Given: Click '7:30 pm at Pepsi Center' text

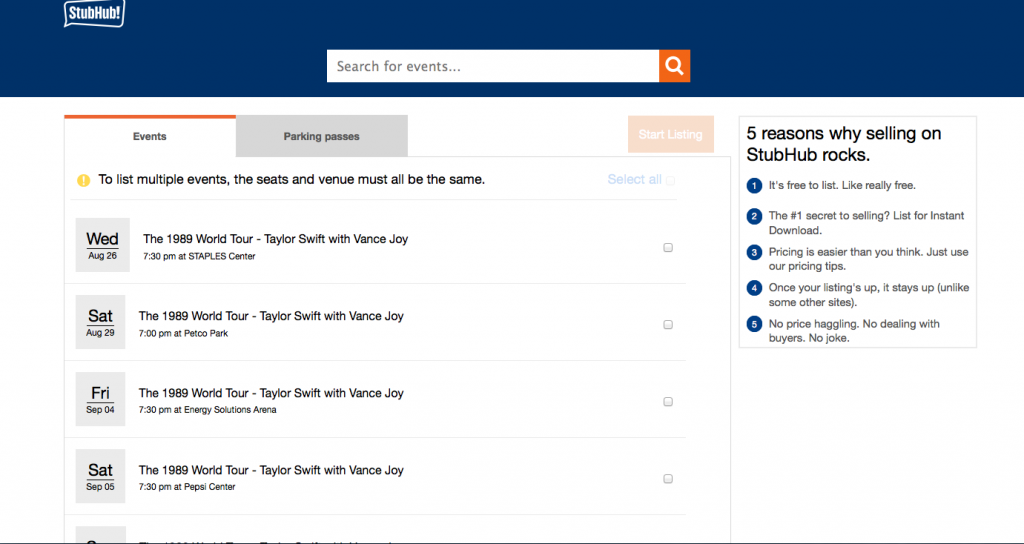Looking at the screenshot, I should [187, 487].
